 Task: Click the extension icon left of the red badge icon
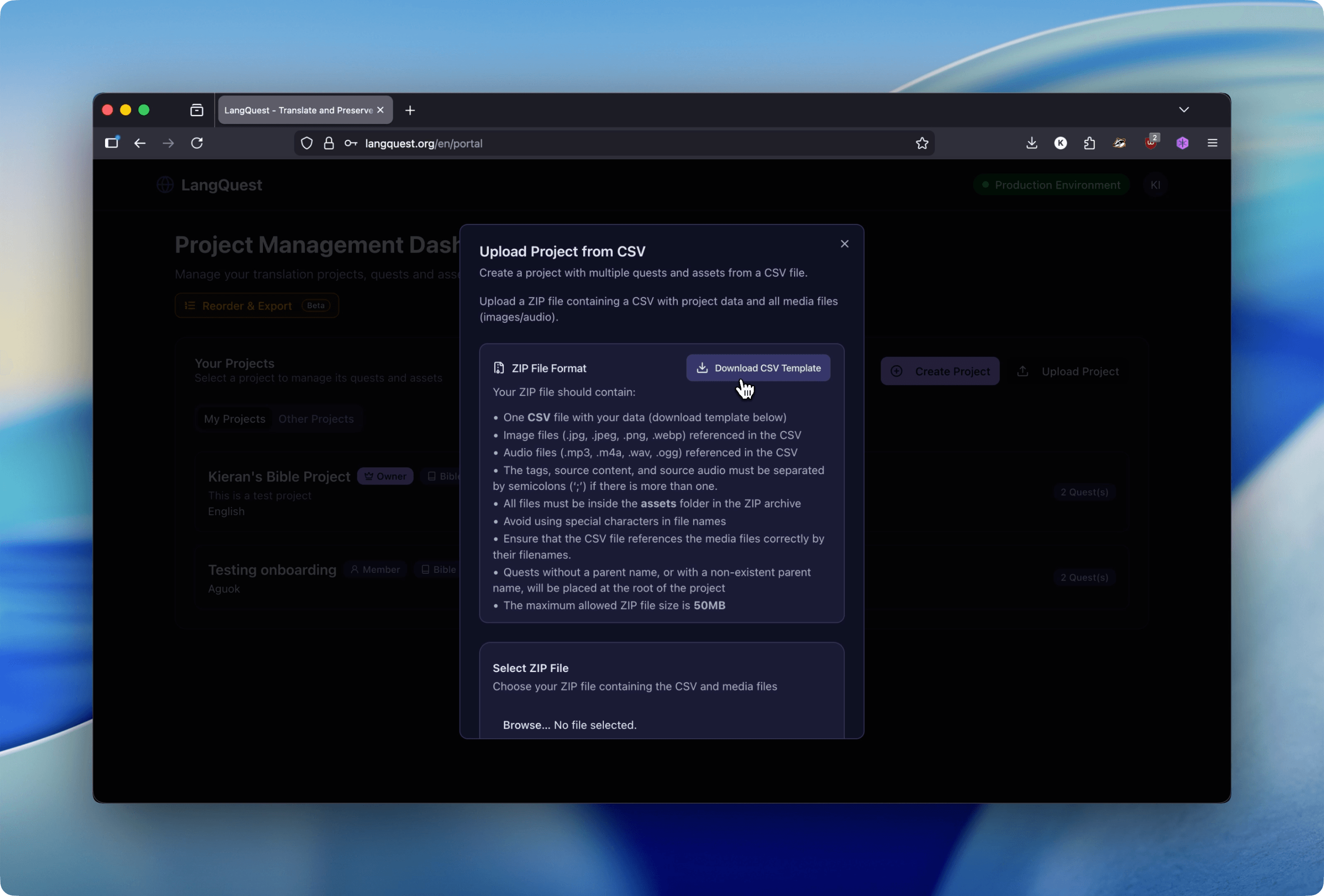pos(1119,143)
